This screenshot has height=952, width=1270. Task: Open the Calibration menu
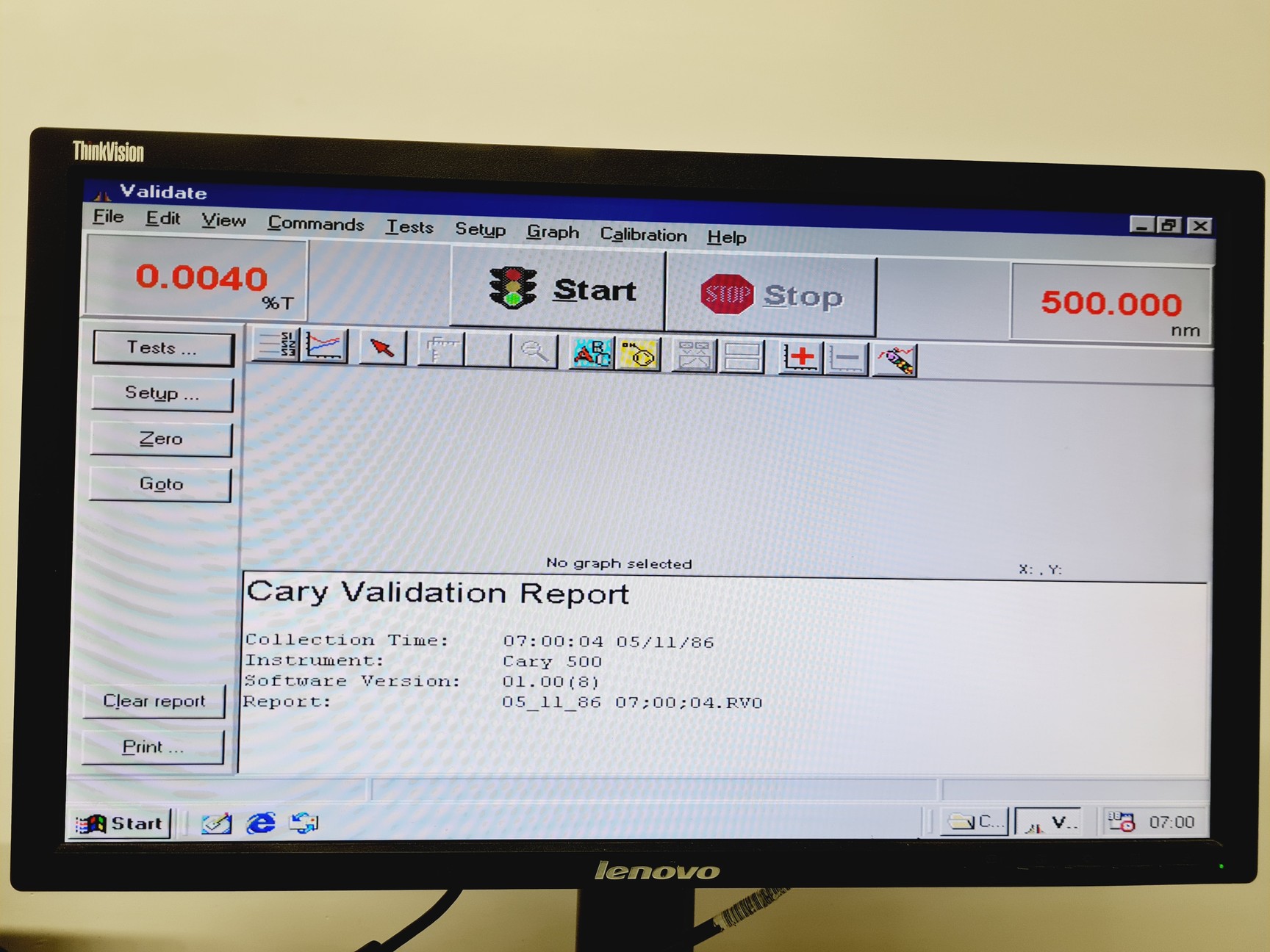[x=643, y=234]
